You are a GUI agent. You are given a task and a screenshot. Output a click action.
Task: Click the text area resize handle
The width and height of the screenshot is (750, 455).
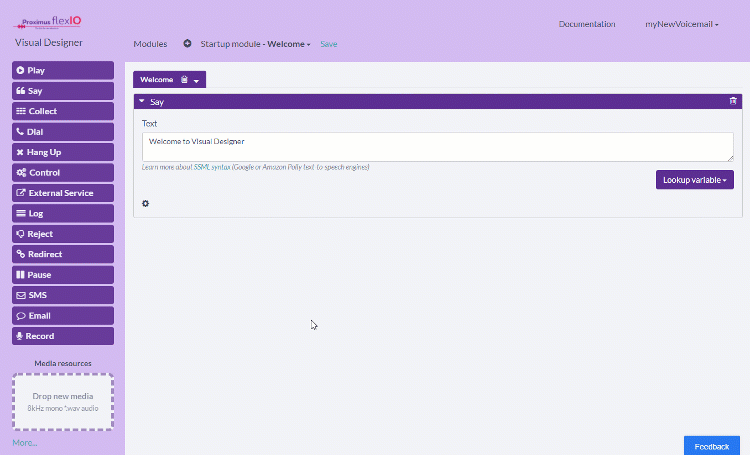coord(730,158)
